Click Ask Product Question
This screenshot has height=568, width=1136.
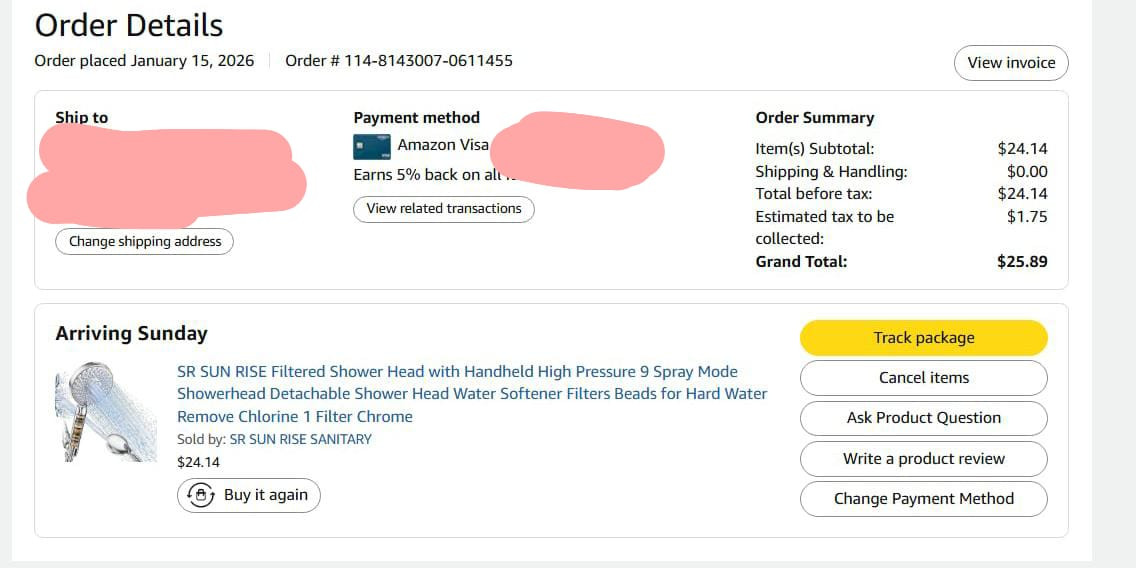[x=923, y=418]
